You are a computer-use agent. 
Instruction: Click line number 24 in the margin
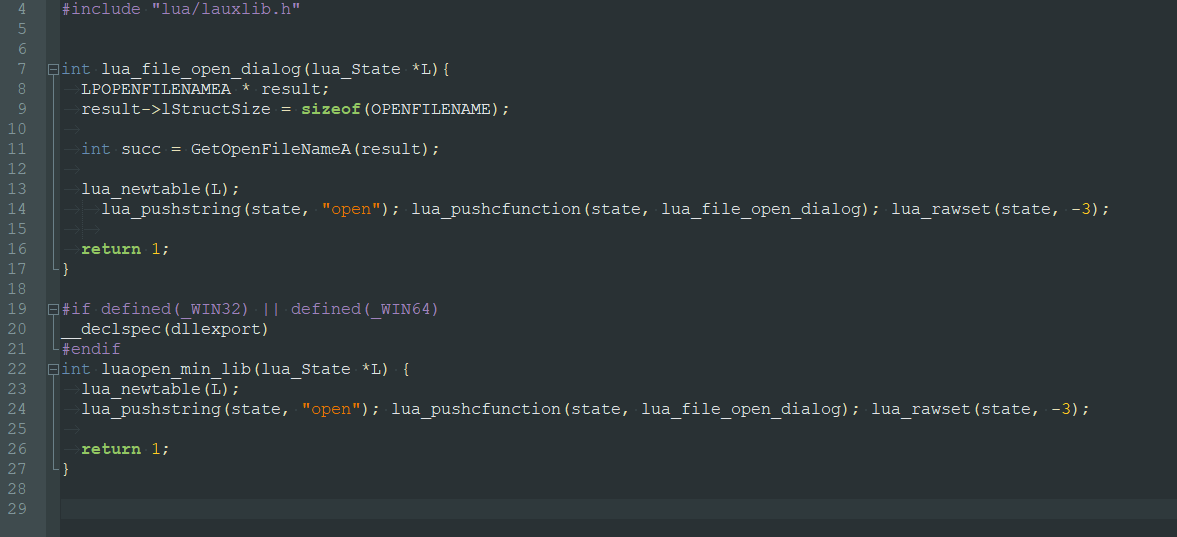17,409
